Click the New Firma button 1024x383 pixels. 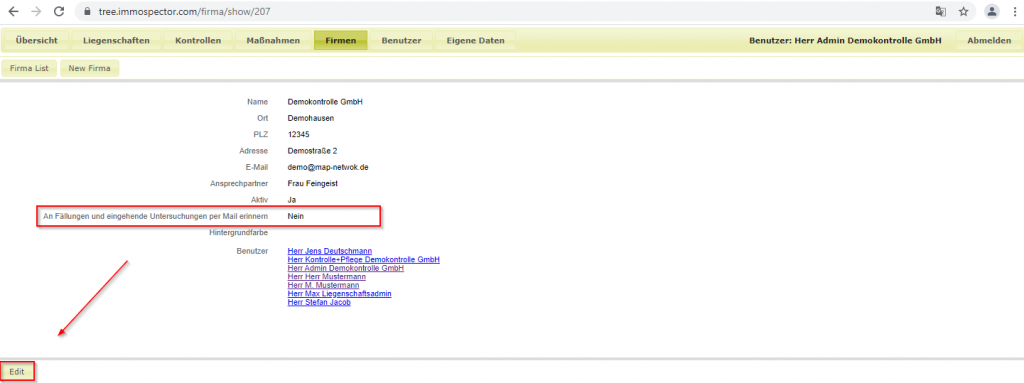89,68
